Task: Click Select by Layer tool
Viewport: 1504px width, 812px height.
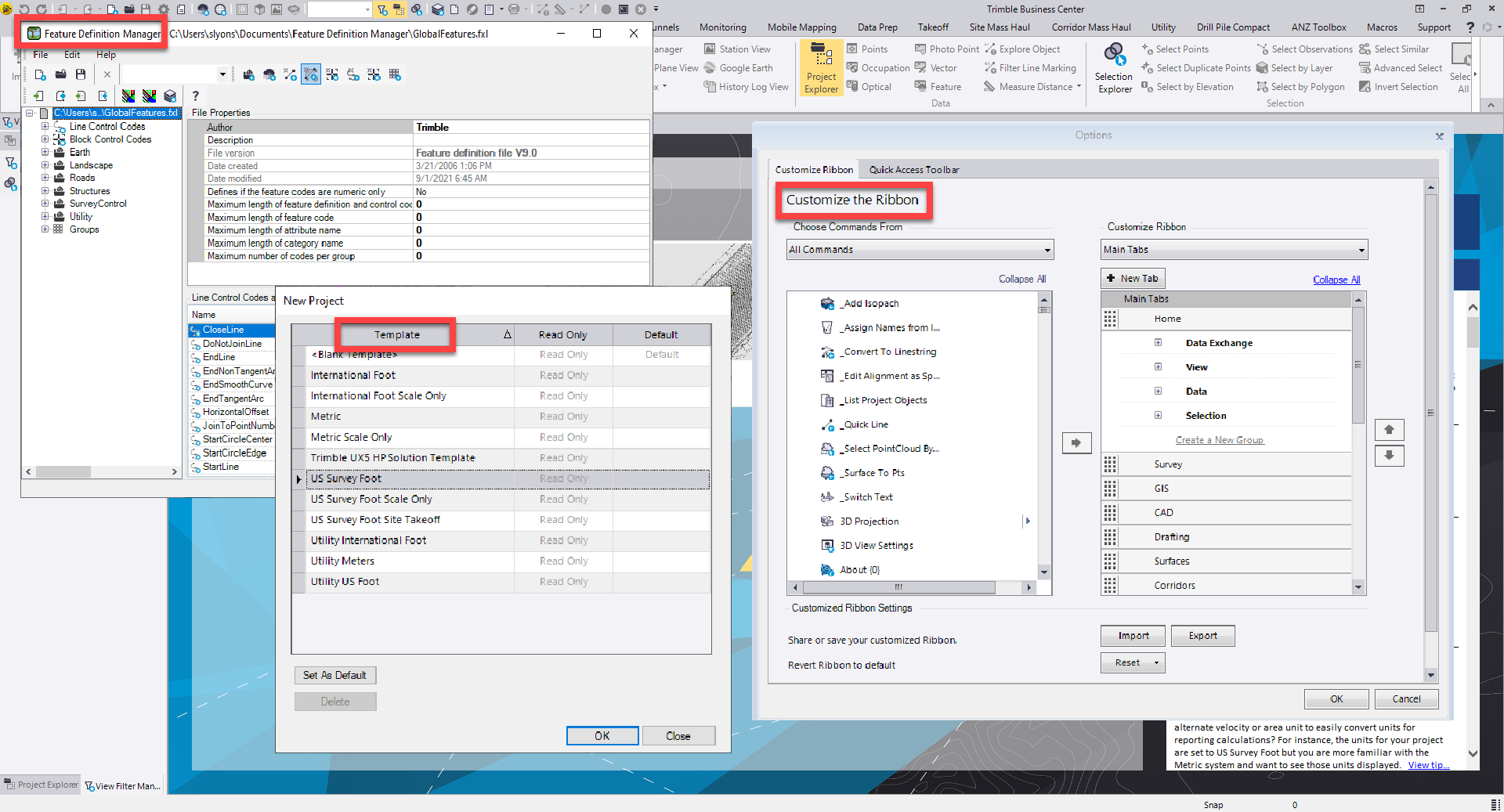Action: coord(1295,68)
